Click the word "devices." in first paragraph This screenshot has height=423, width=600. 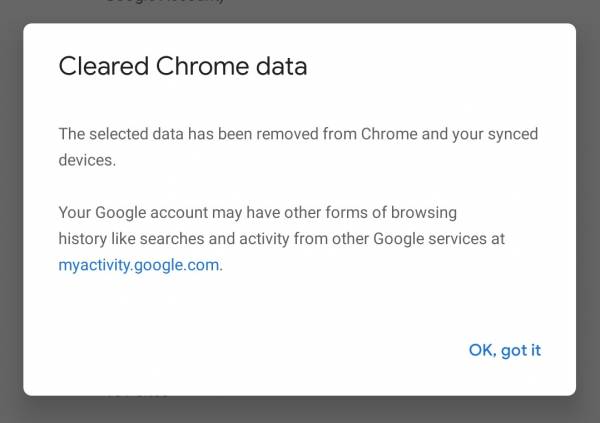tap(88, 160)
